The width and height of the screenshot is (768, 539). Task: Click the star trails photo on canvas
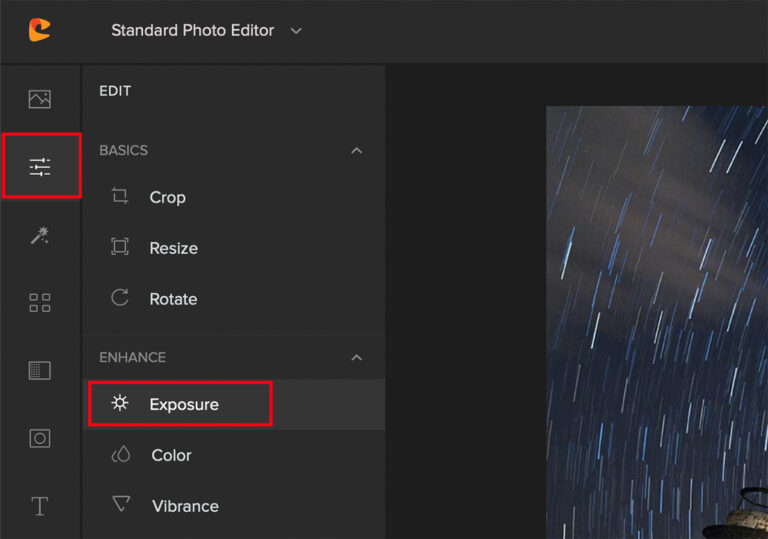[x=657, y=322]
